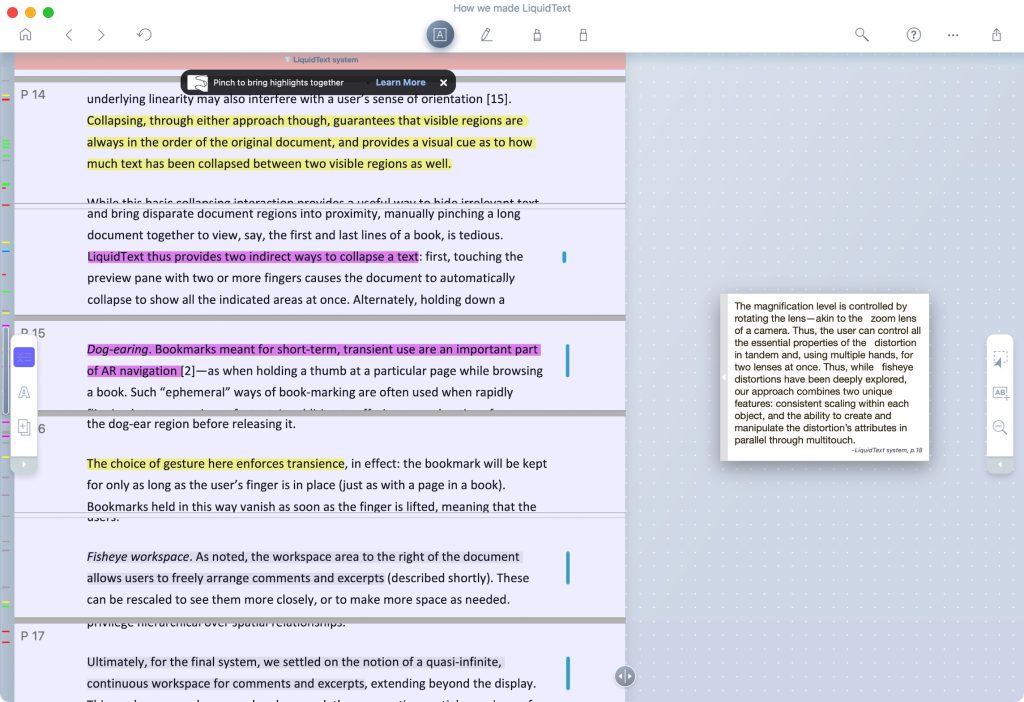
Task: Click the document/workspace divider handle
Action: point(625,677)
